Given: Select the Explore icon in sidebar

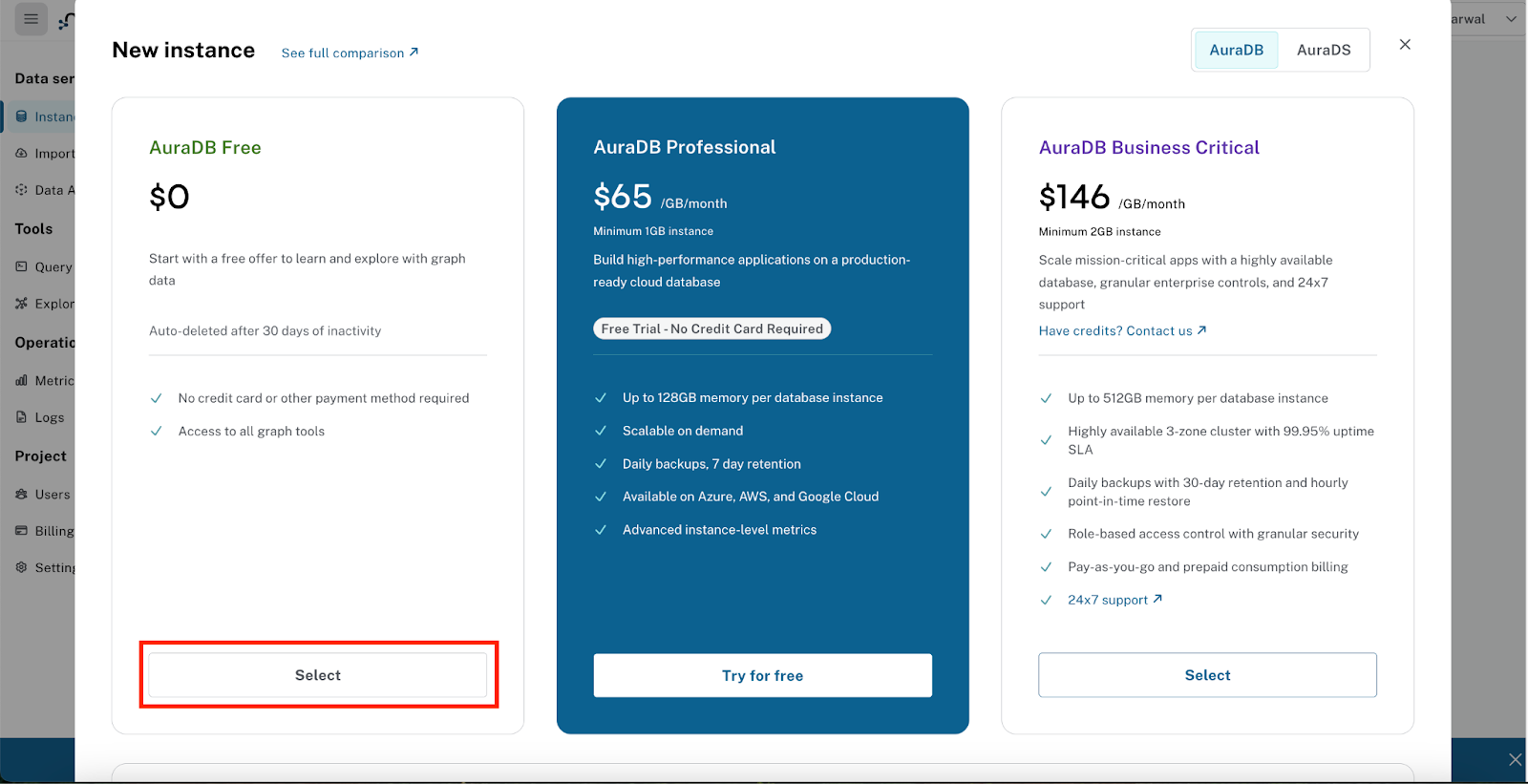Looking at the screenshot, I should [x=22, y=304].
